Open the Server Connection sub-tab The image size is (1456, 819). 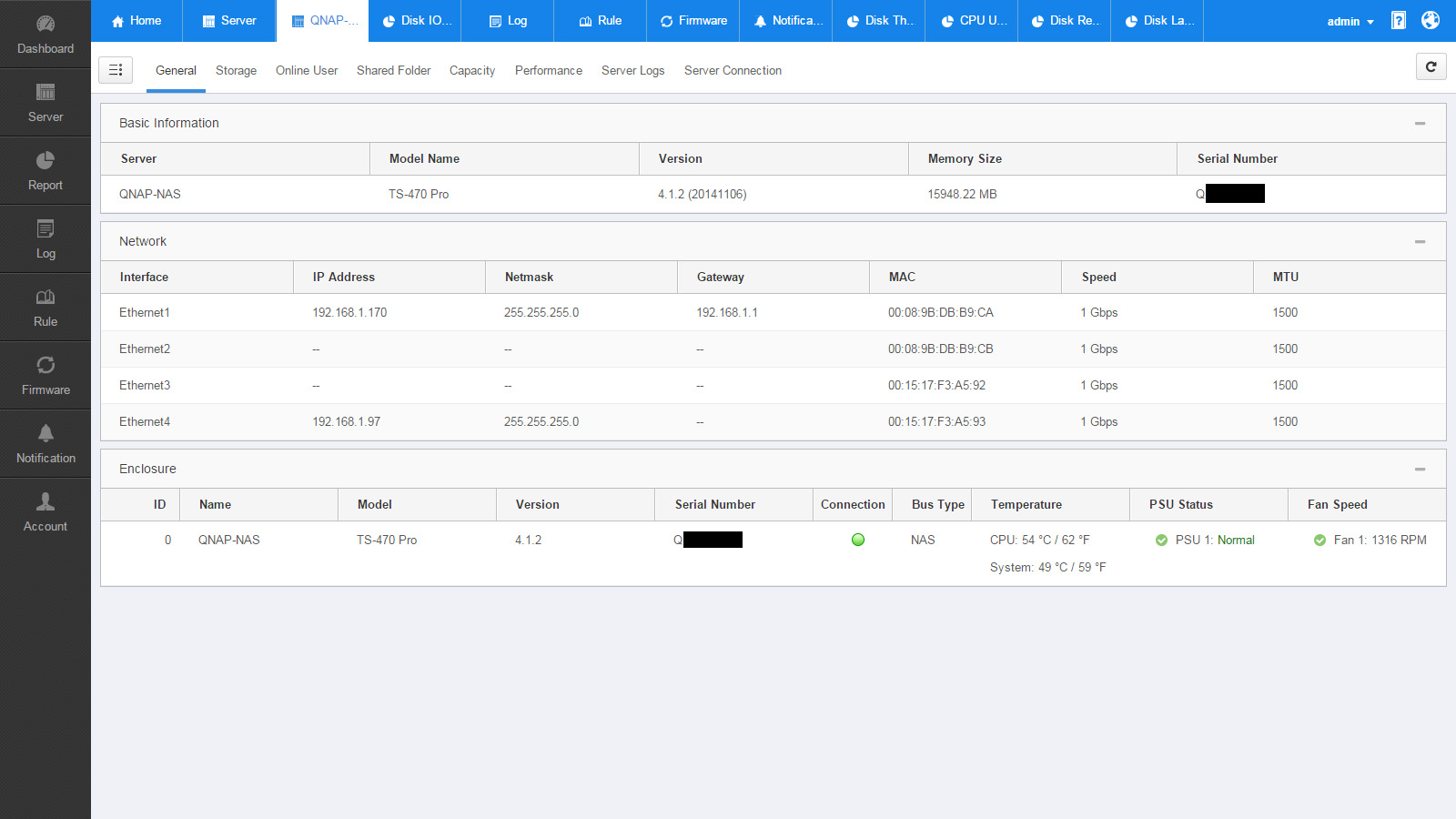pos(733,70)
